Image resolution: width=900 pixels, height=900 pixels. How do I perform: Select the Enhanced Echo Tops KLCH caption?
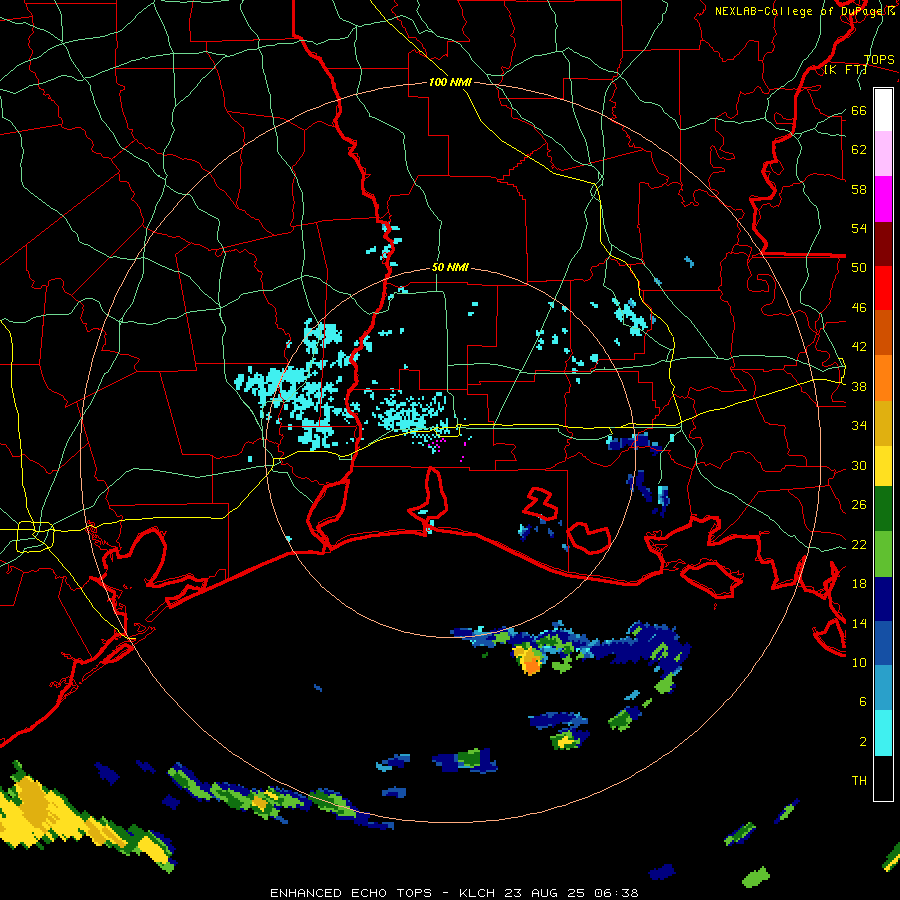point(454,893)
